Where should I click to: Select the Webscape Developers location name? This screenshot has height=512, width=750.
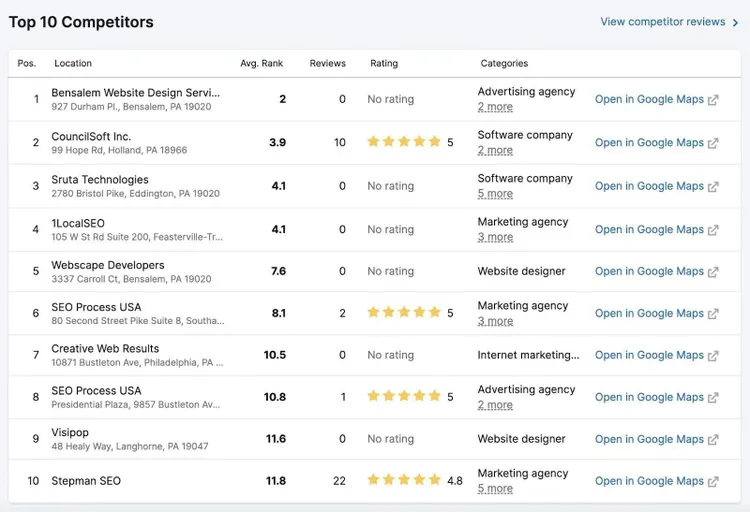[x=108, y=265]
